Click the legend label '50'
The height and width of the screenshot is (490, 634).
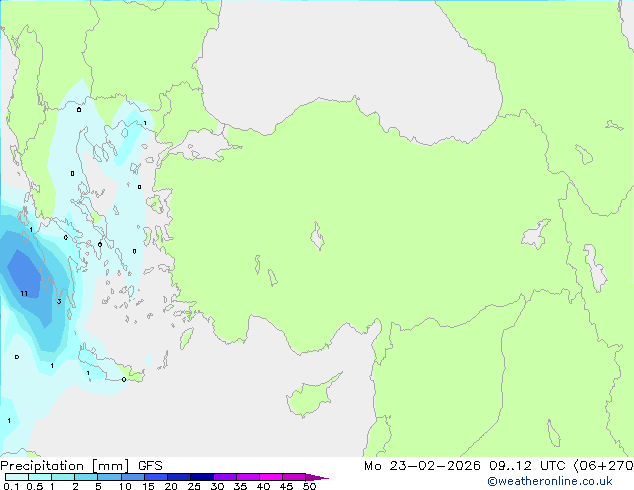tap(309, 486)
